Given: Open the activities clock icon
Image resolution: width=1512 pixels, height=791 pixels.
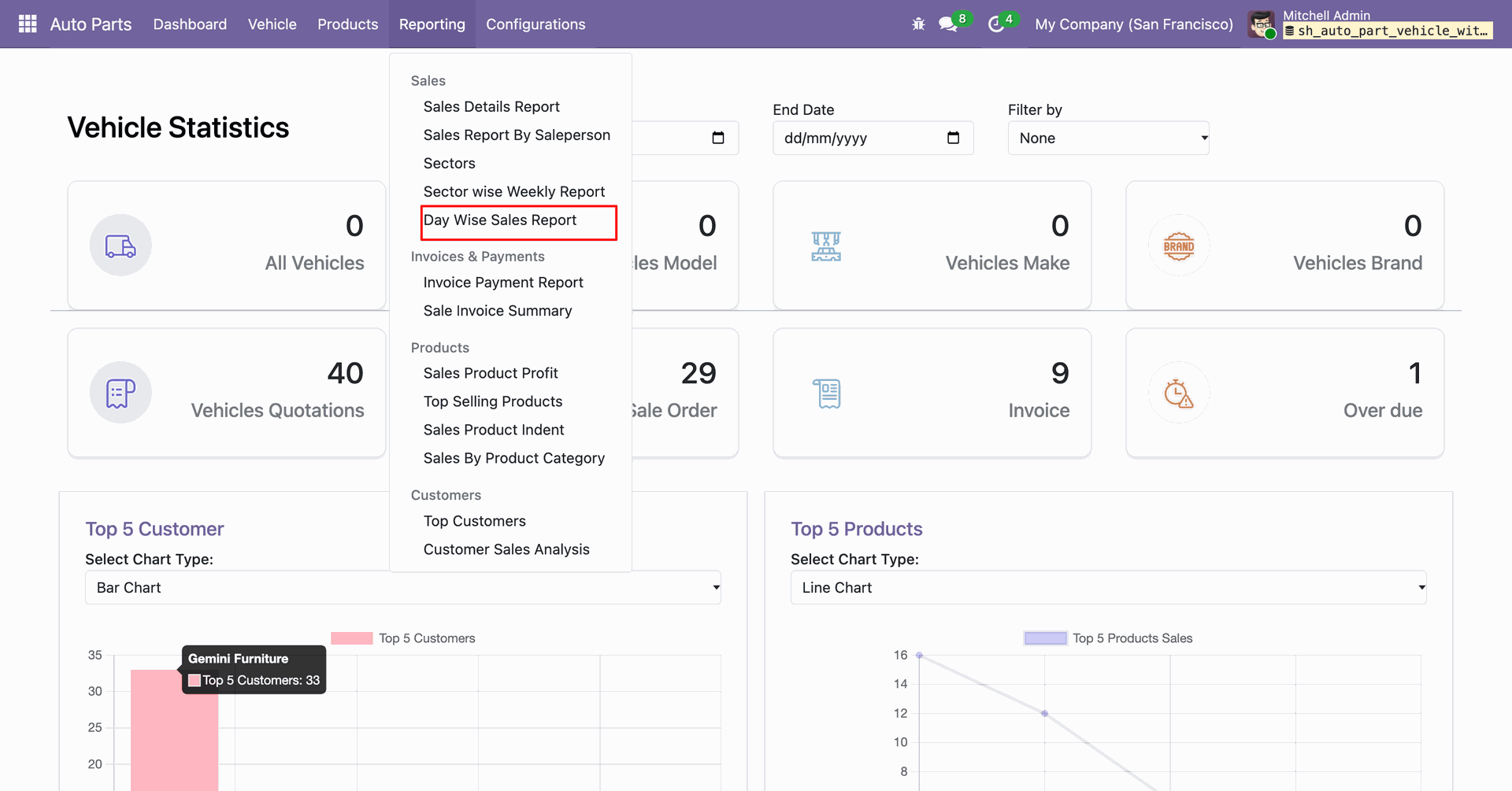Looking at the screenshot, I should pos(996,24).
